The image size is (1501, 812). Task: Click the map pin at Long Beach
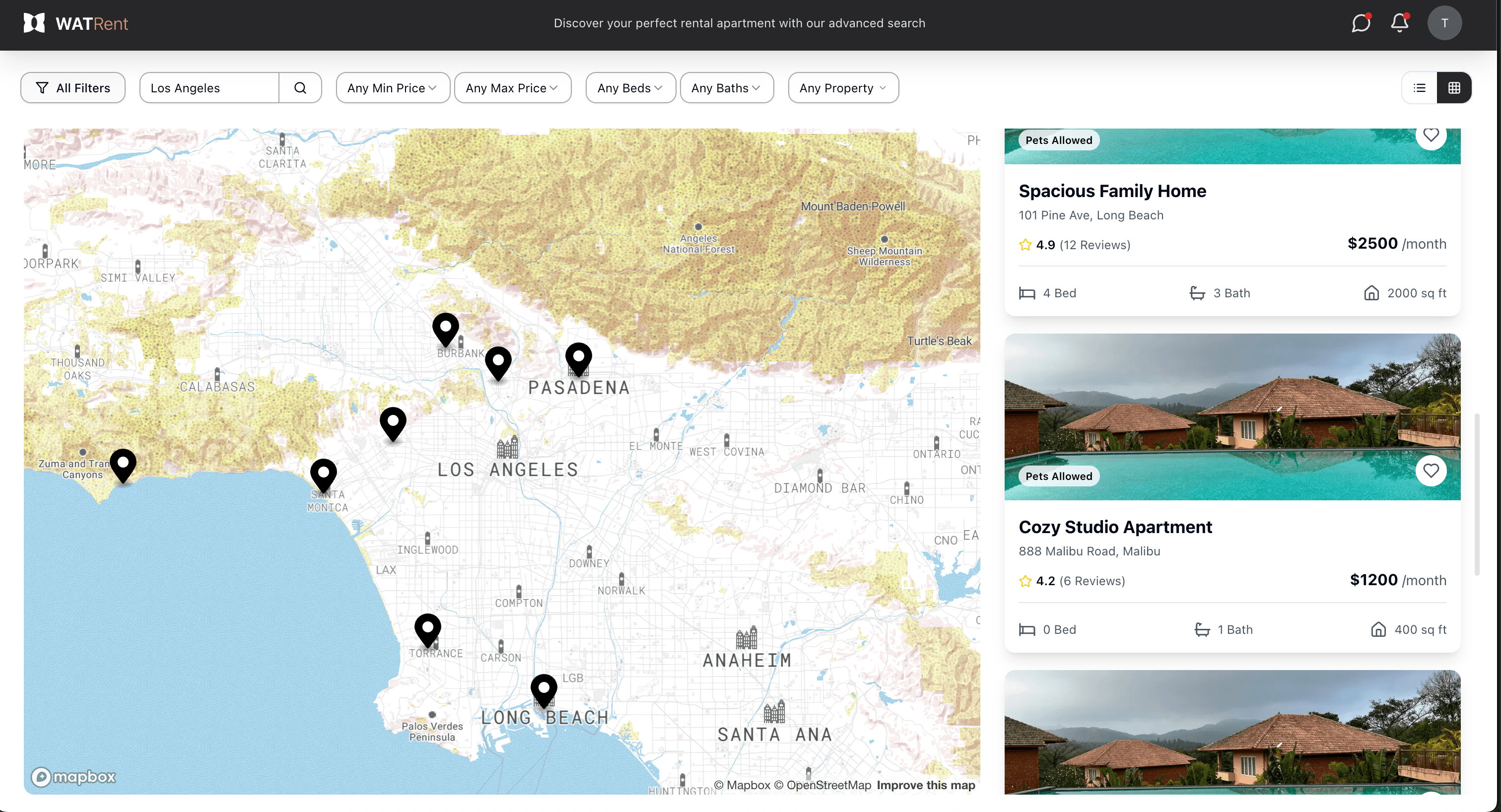pos(544,688)
